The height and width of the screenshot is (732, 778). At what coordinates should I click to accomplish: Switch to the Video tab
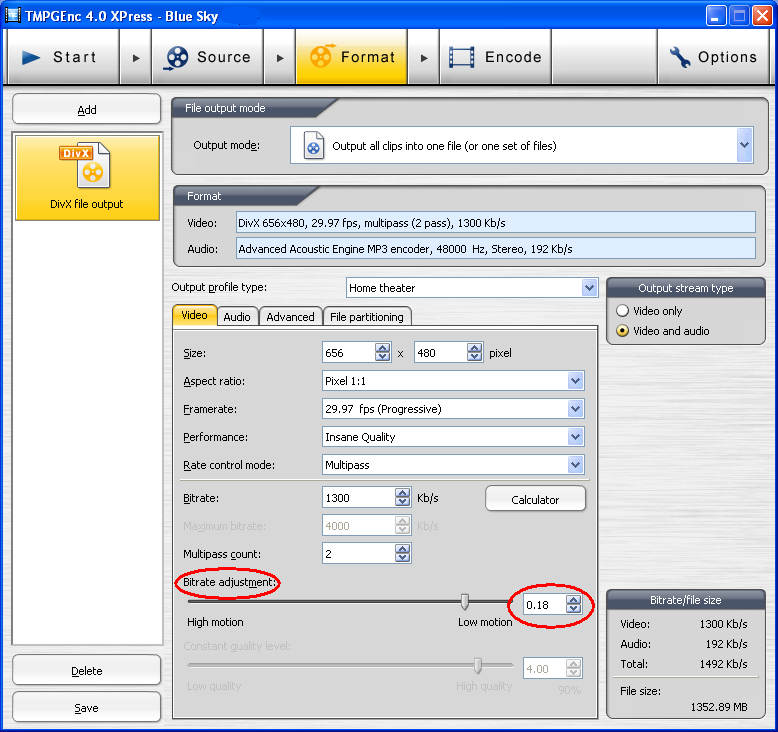tap(194, 316)
